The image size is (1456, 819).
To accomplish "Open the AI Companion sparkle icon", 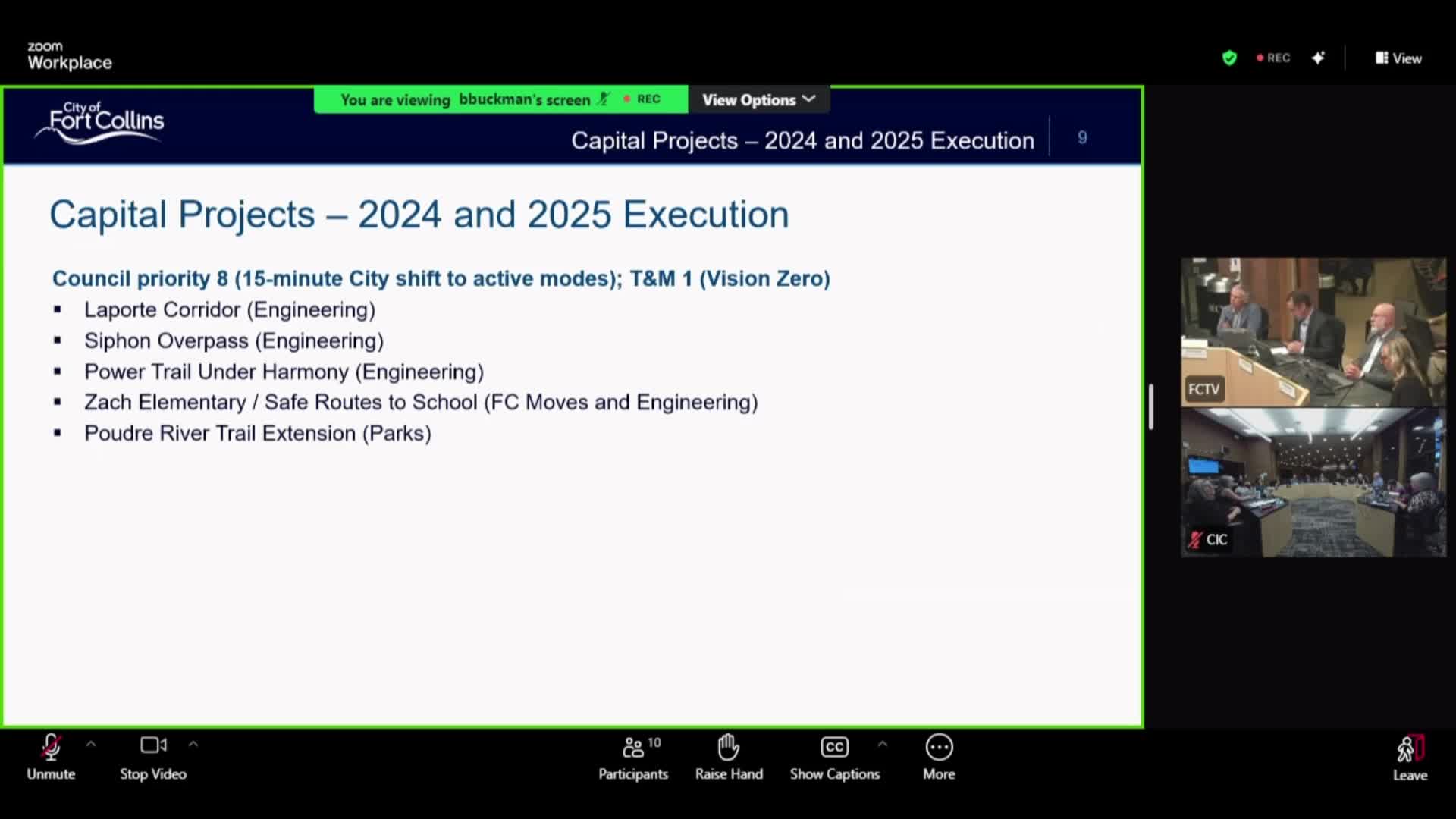I will [x=1319, y=58].
